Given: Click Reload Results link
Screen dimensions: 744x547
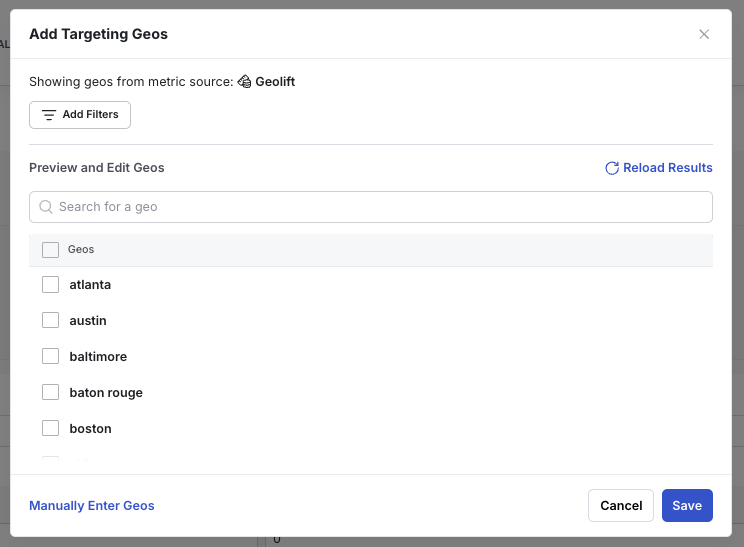Looking at the screenshot, I should pos(667,168).
